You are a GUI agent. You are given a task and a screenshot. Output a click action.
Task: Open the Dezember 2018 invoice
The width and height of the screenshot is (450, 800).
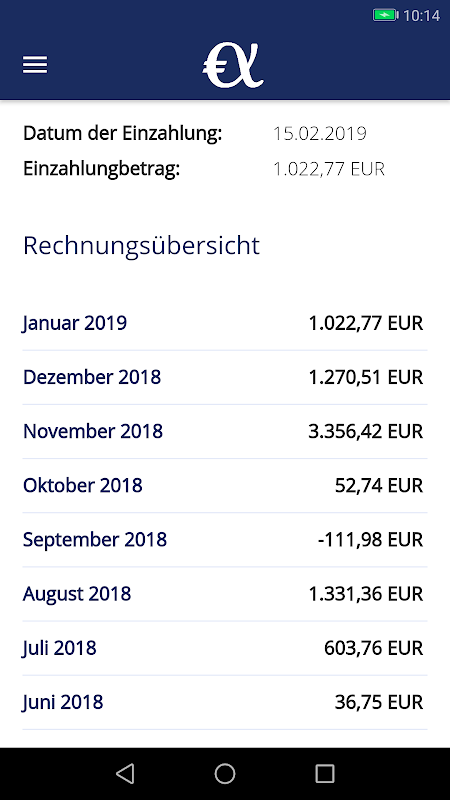tap(225, 378)
